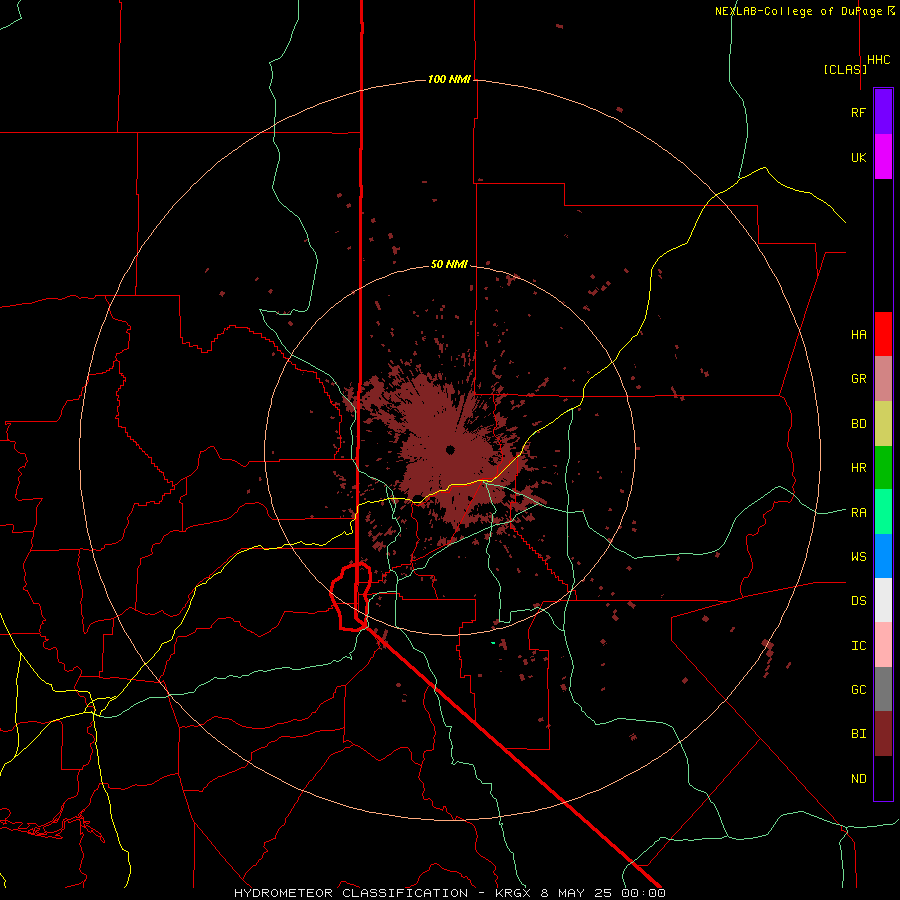The height and width of the screenshot is (900, 900).
Task: Click the UK magenta legend swatch
Action: 883,157
